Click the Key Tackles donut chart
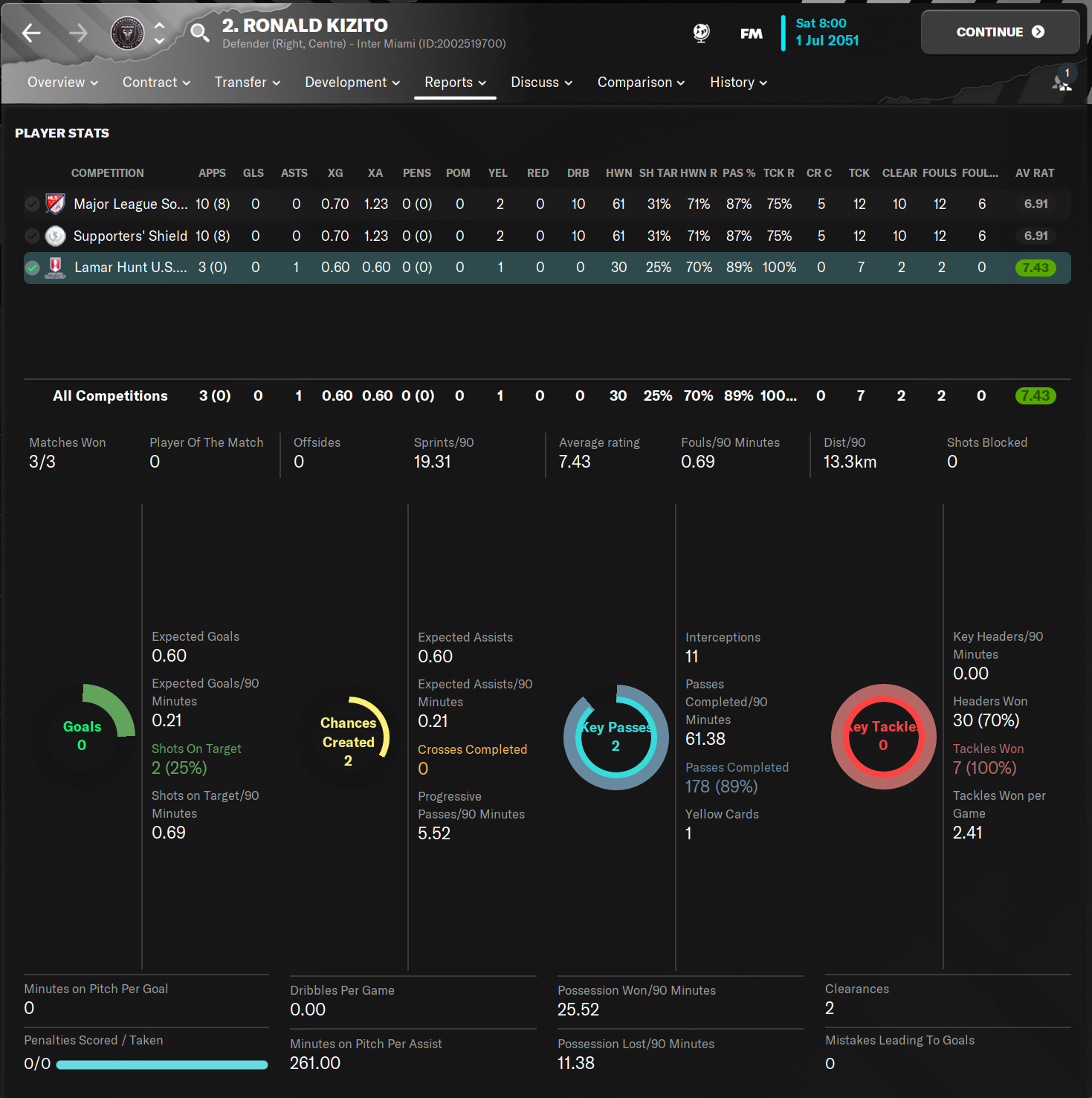Viewport: 1092px width, 1098px height. pyautogui.click(x=883, y=736)
